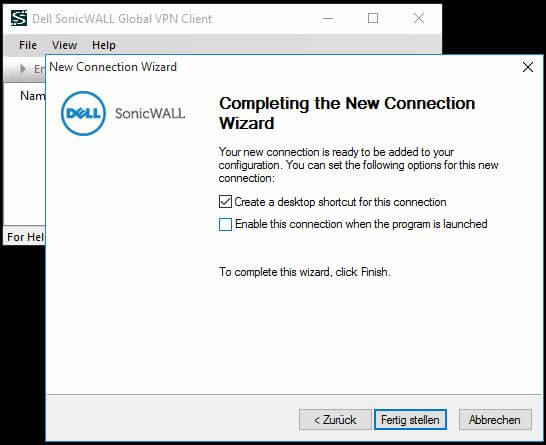Viewport: 546px width, 445px height.
Task: Click the Dell logo in the wizard
Action: (83, 113)
